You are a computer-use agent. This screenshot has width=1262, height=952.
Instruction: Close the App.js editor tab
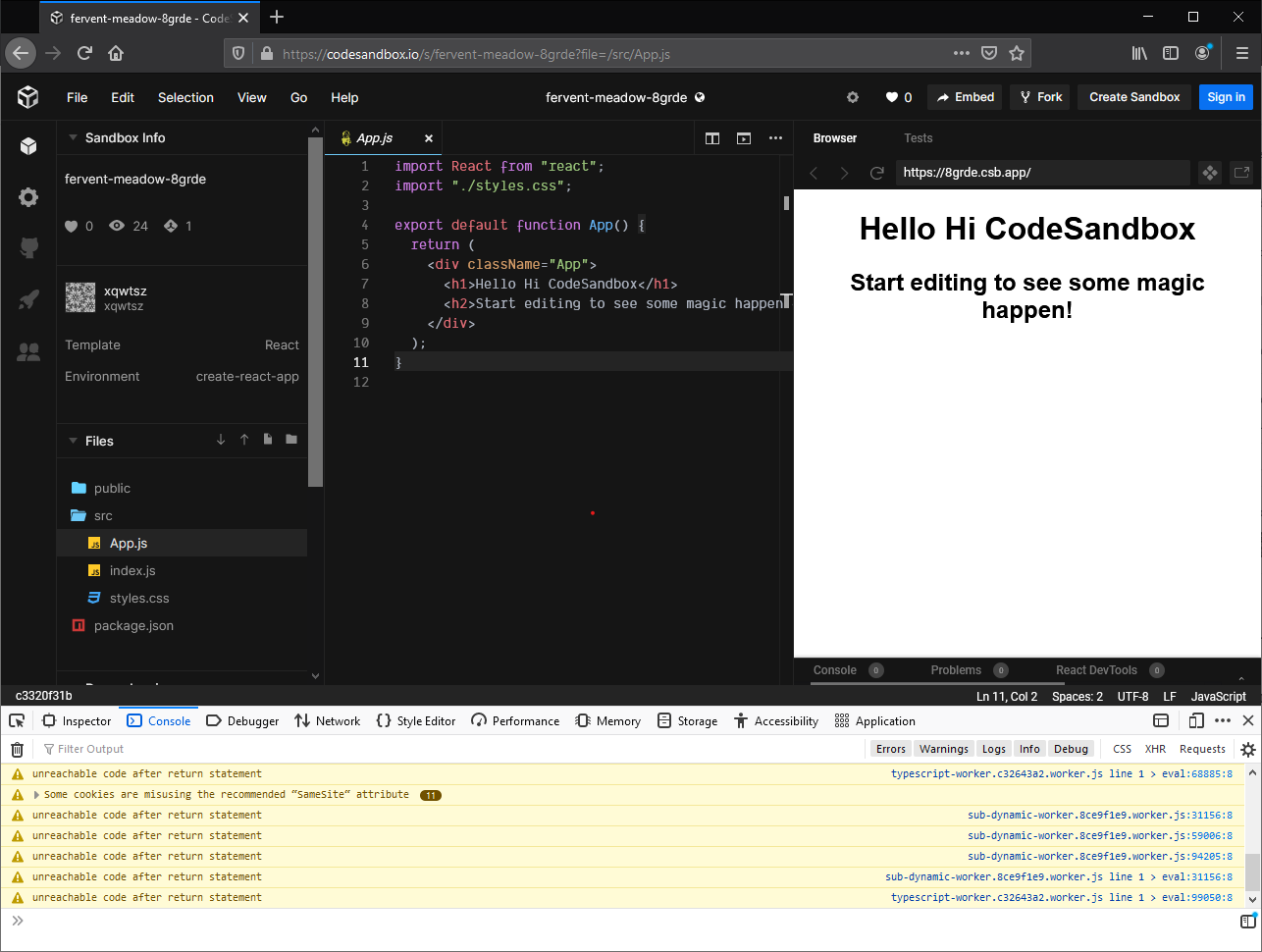pos(429,138)
